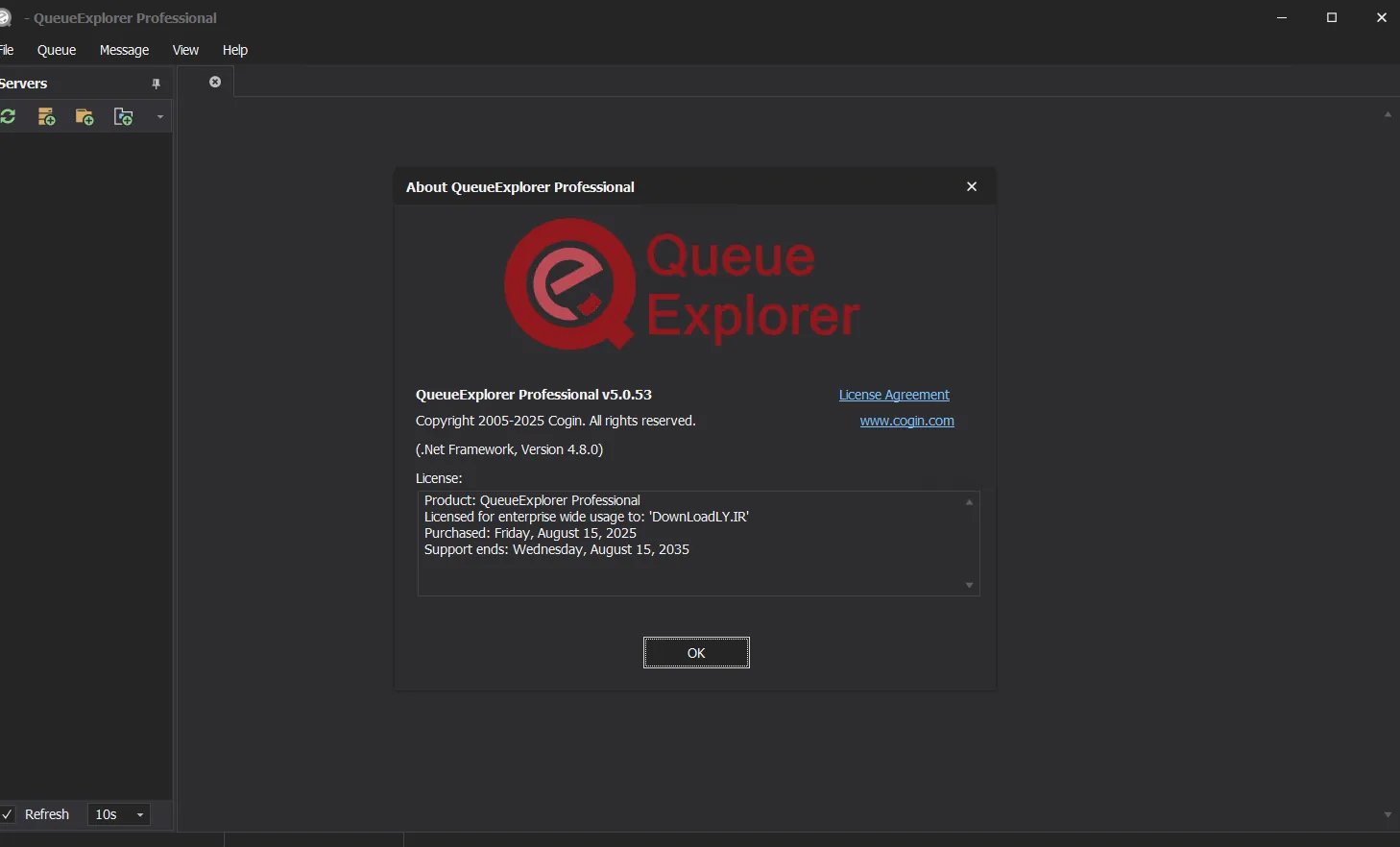
Task: Confirm the About dialog with OK
Action: click(x=696, y=653)
